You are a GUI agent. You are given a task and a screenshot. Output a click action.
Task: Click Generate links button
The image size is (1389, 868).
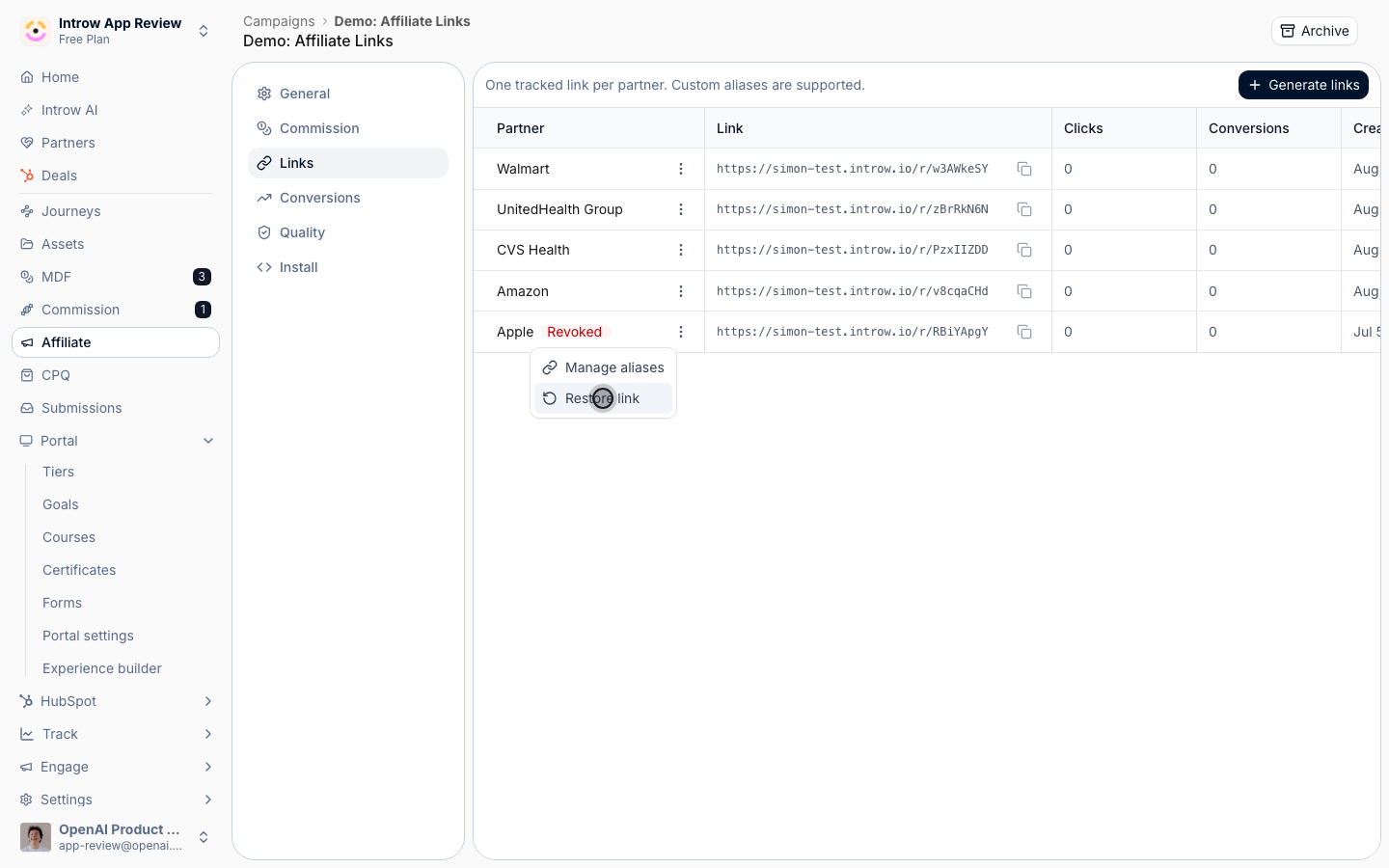click(1303, 85)
